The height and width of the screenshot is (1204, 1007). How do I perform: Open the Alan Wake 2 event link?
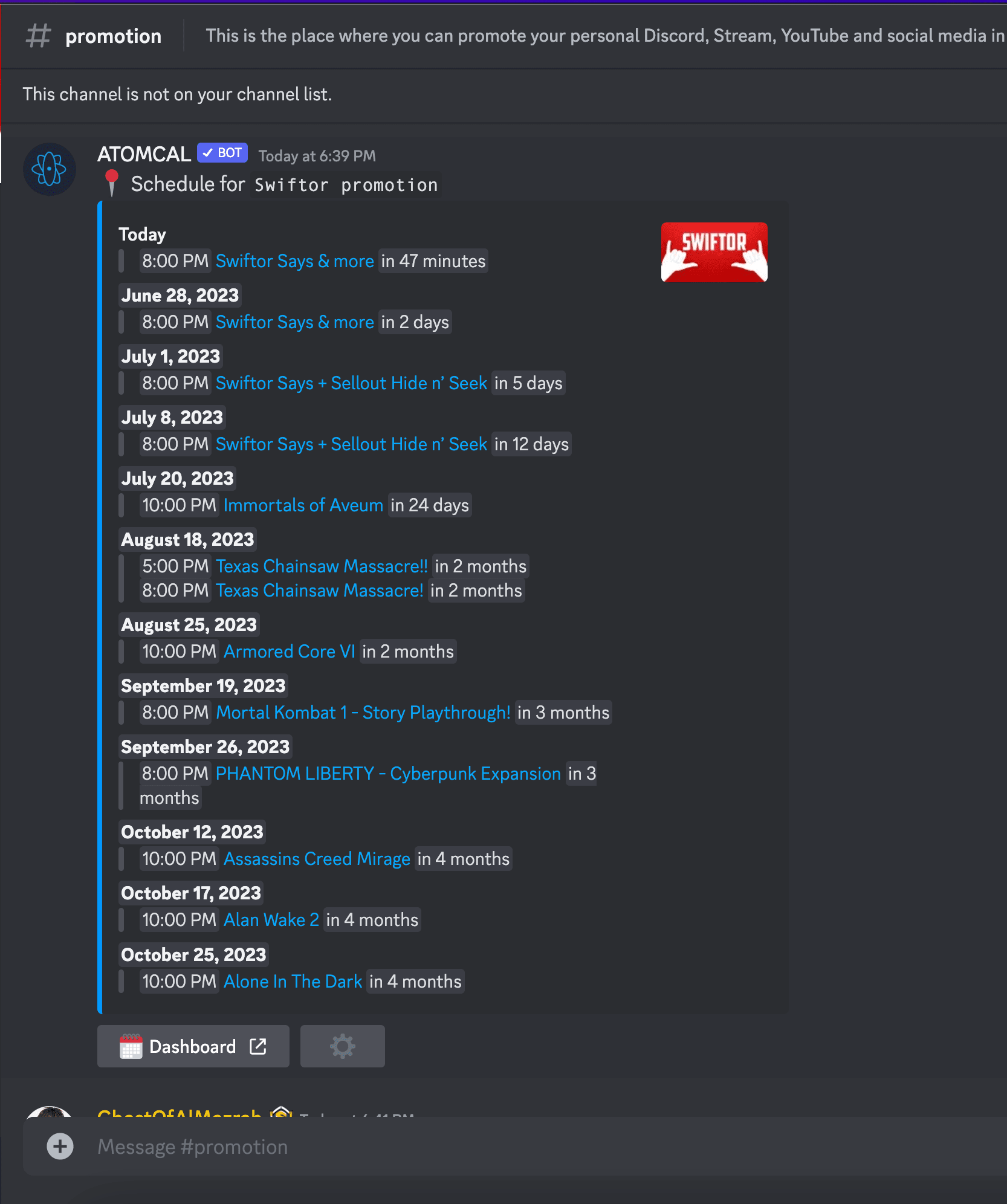coord(271,920)
